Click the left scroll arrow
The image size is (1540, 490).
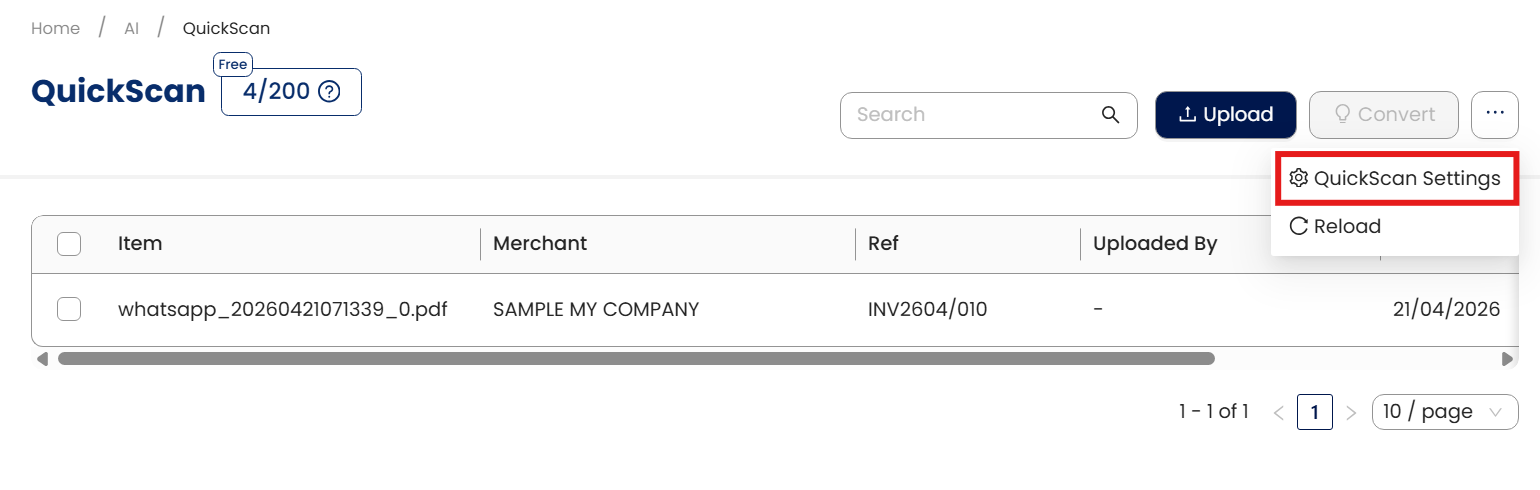coord(42,358)
